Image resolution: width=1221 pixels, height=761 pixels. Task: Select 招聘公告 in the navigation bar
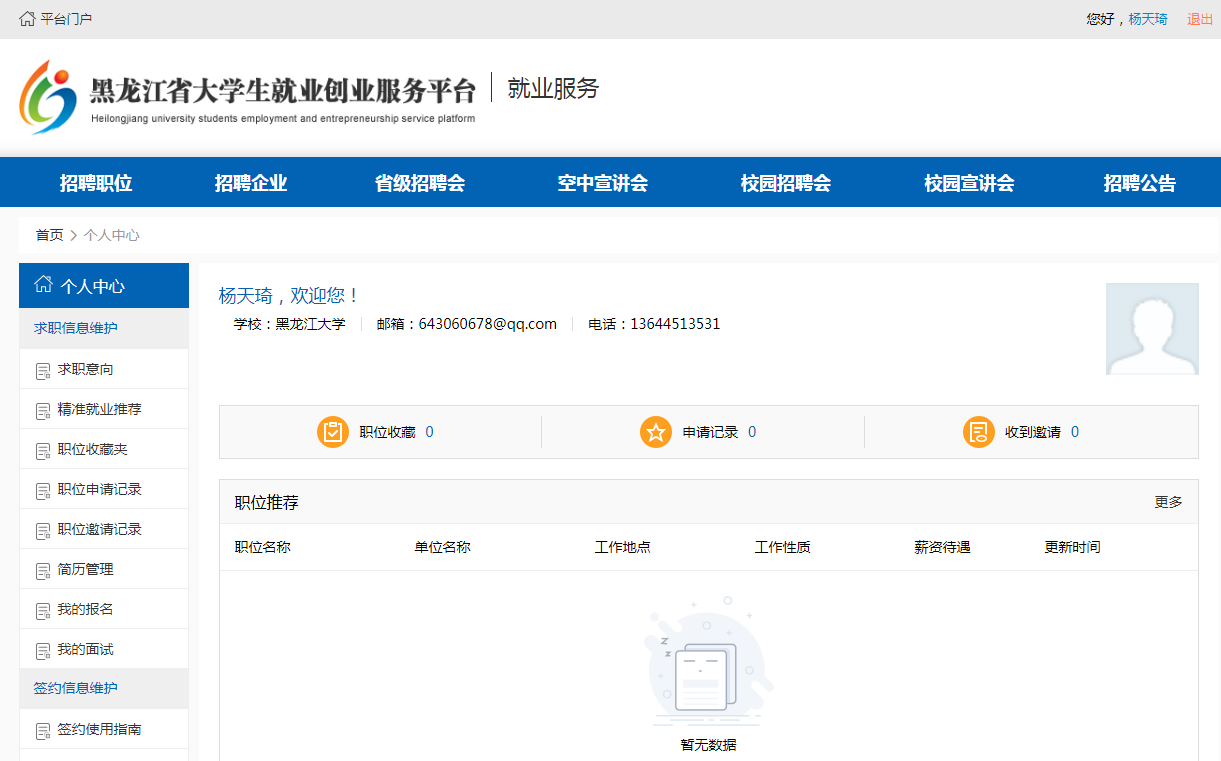(1137, 182)
